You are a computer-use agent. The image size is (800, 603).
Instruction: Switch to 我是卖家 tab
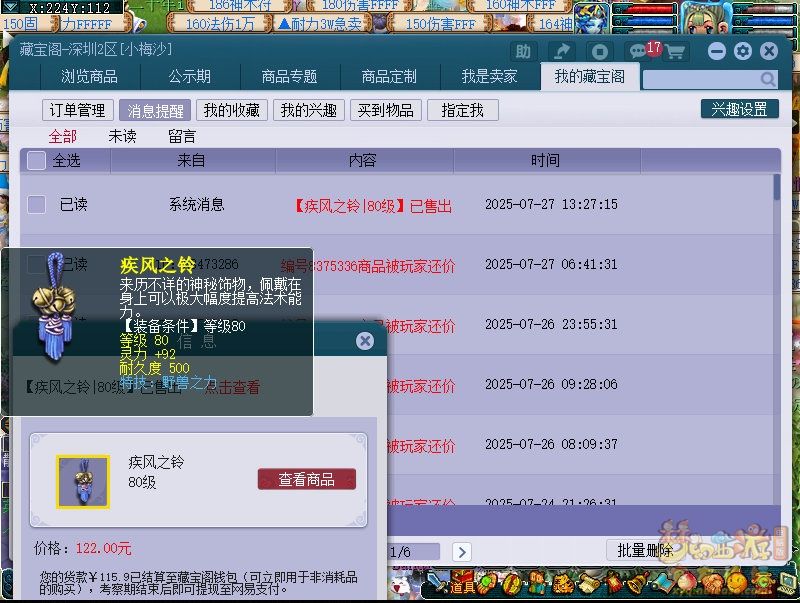click(x=489, y=77)
